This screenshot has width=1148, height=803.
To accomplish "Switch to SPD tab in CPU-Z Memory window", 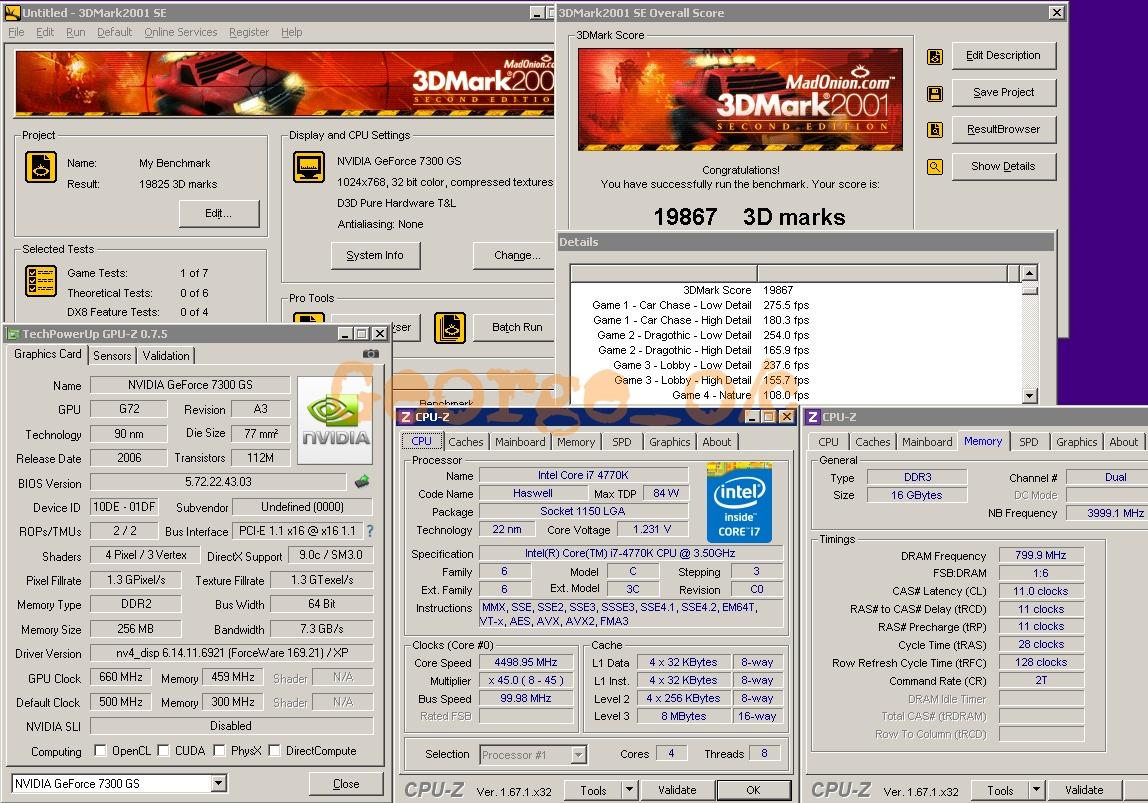I will [1029, 442].
